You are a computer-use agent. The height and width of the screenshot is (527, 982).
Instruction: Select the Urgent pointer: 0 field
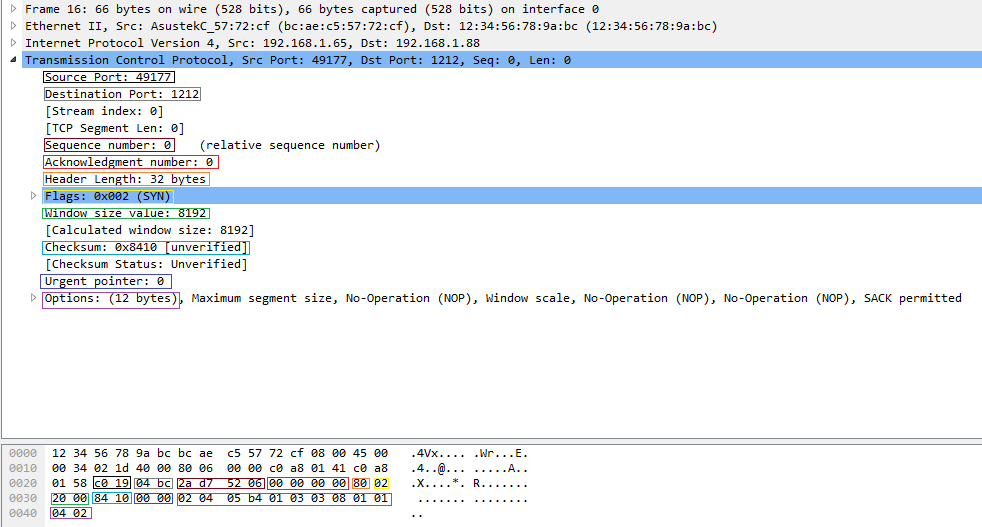105,281
